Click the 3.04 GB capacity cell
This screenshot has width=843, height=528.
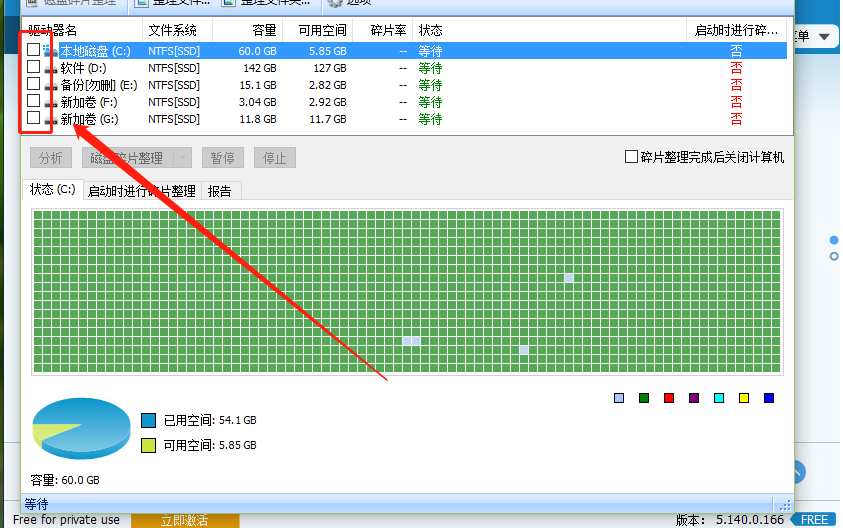point(258,102)
